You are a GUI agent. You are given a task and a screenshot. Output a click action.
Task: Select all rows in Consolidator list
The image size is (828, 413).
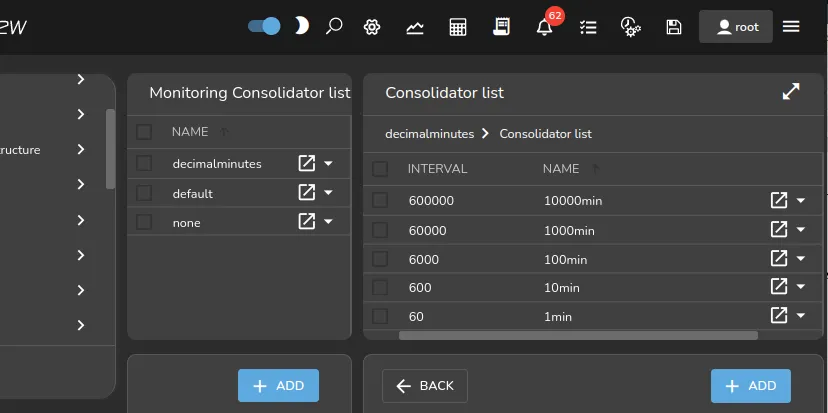(380, 169)
